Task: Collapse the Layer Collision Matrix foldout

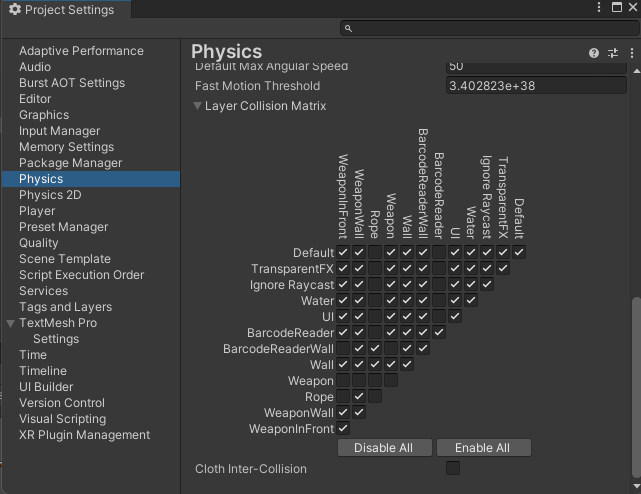Action: click(x=197, y=106)
